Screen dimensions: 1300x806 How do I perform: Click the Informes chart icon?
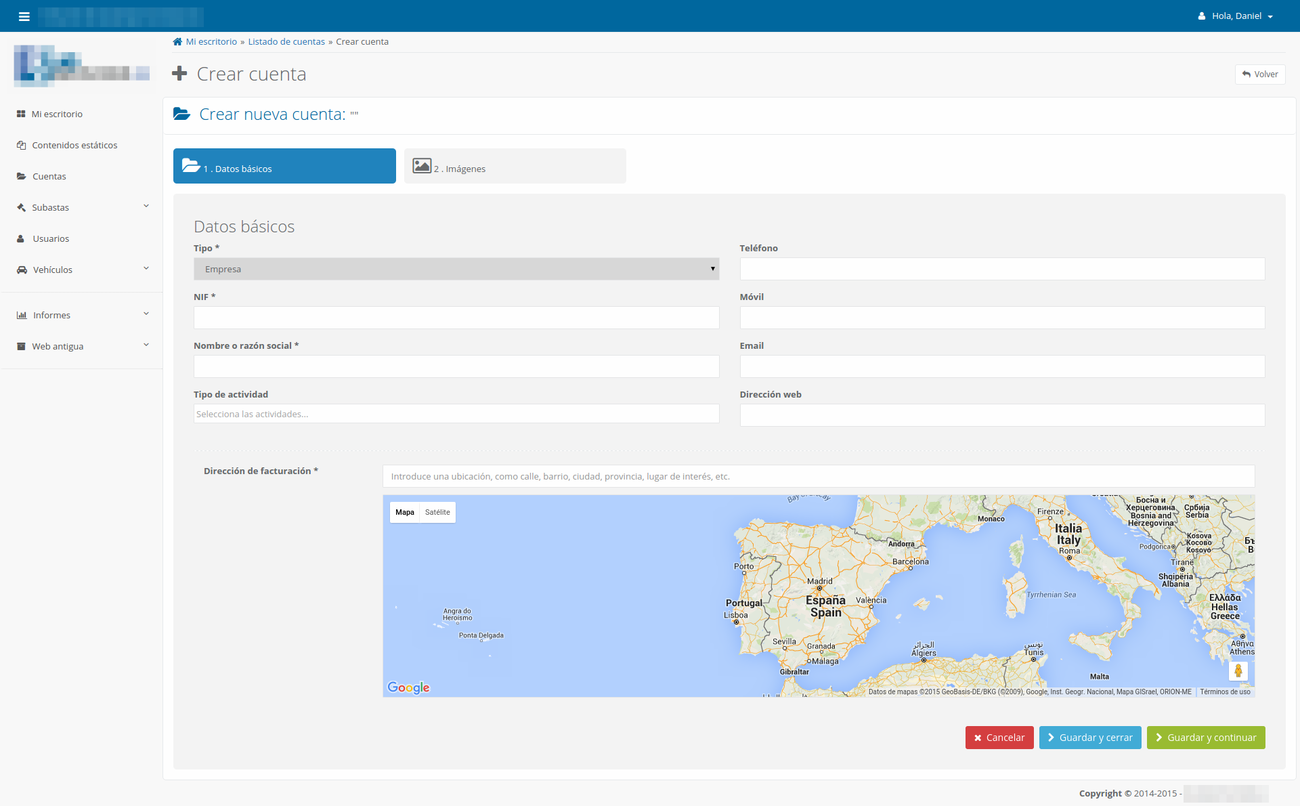(21, 315)
